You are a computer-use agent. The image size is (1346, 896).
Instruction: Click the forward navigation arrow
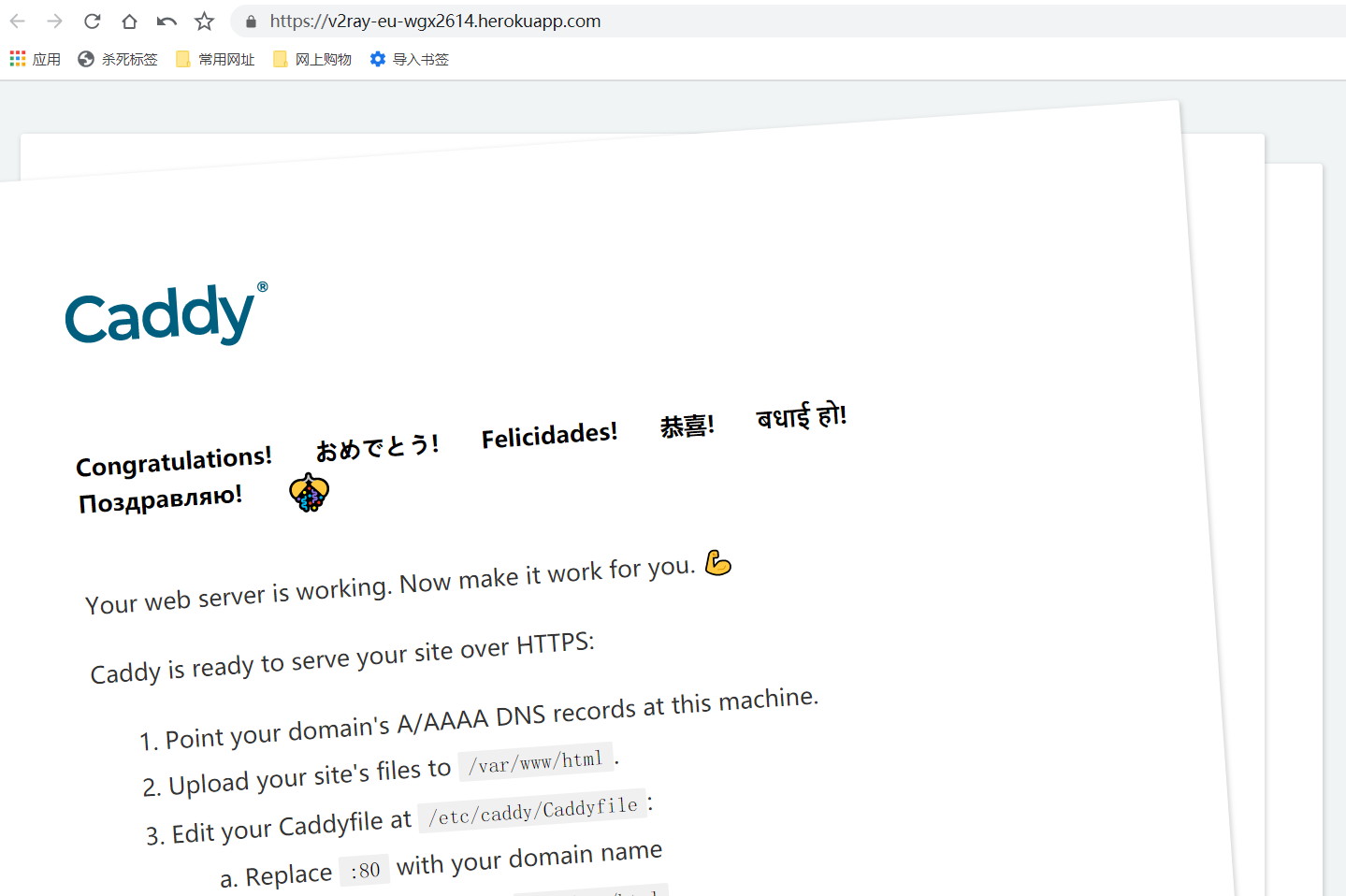(54, 21)
